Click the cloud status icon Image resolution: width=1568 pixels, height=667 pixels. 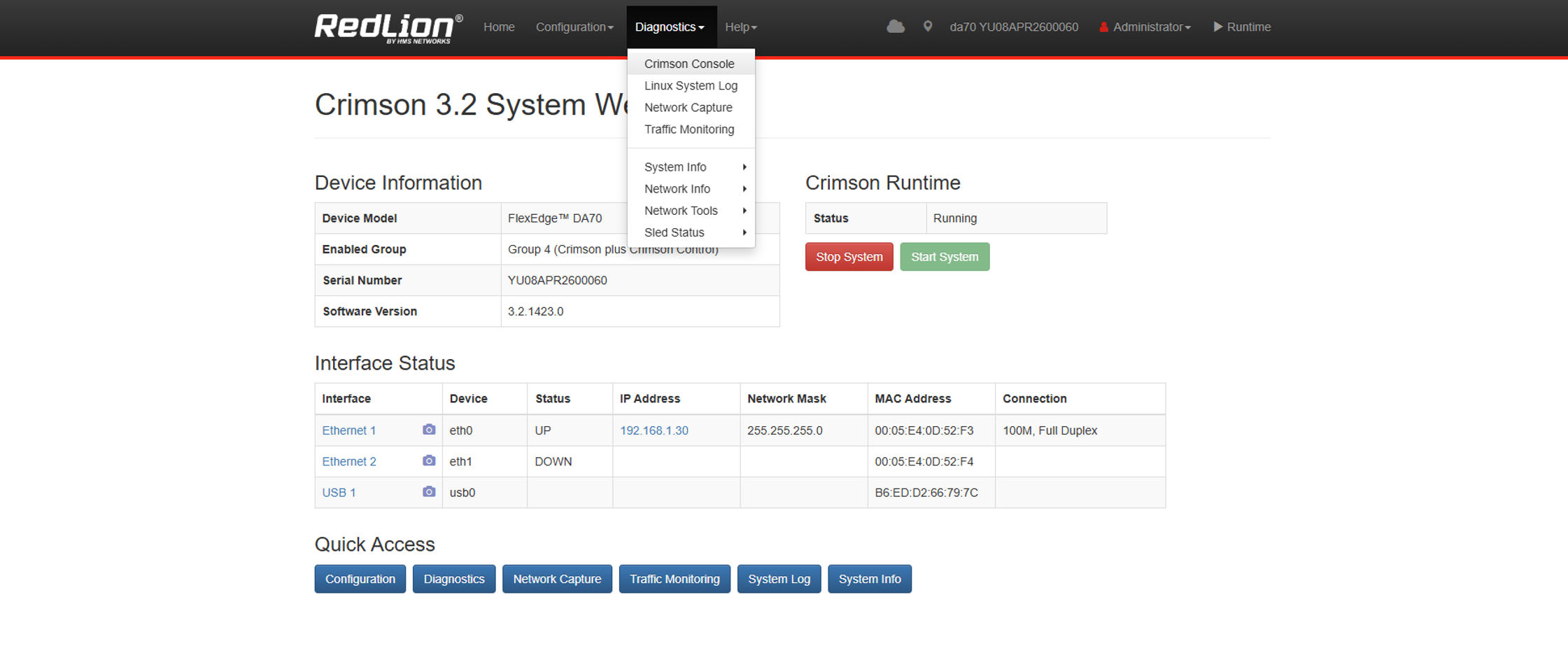coord(896,27)
